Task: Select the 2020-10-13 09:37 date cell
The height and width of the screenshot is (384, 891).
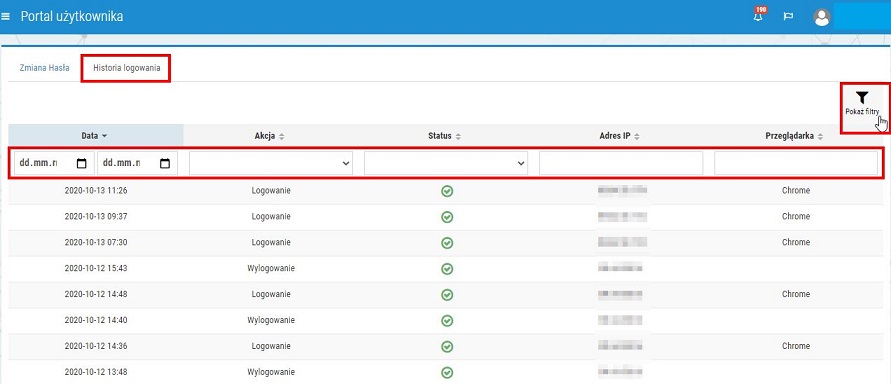Action: pyautogui.click(x=96, y=216)
